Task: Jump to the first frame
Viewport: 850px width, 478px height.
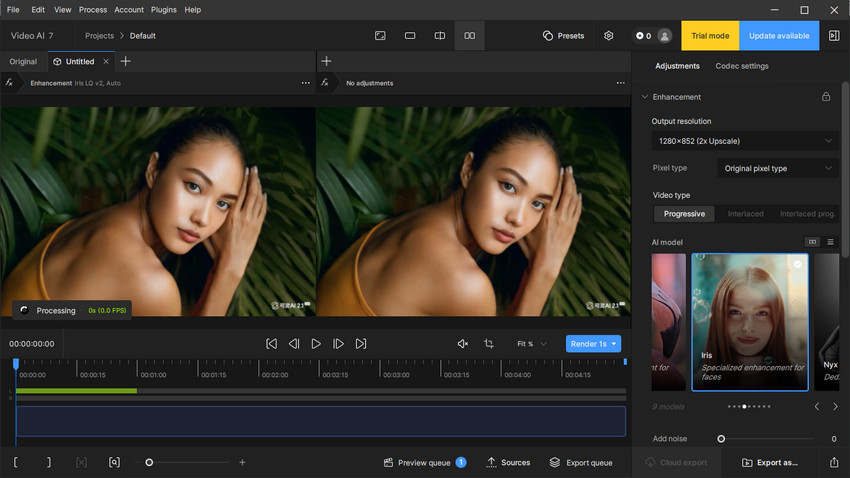Action: coord(272,344)
